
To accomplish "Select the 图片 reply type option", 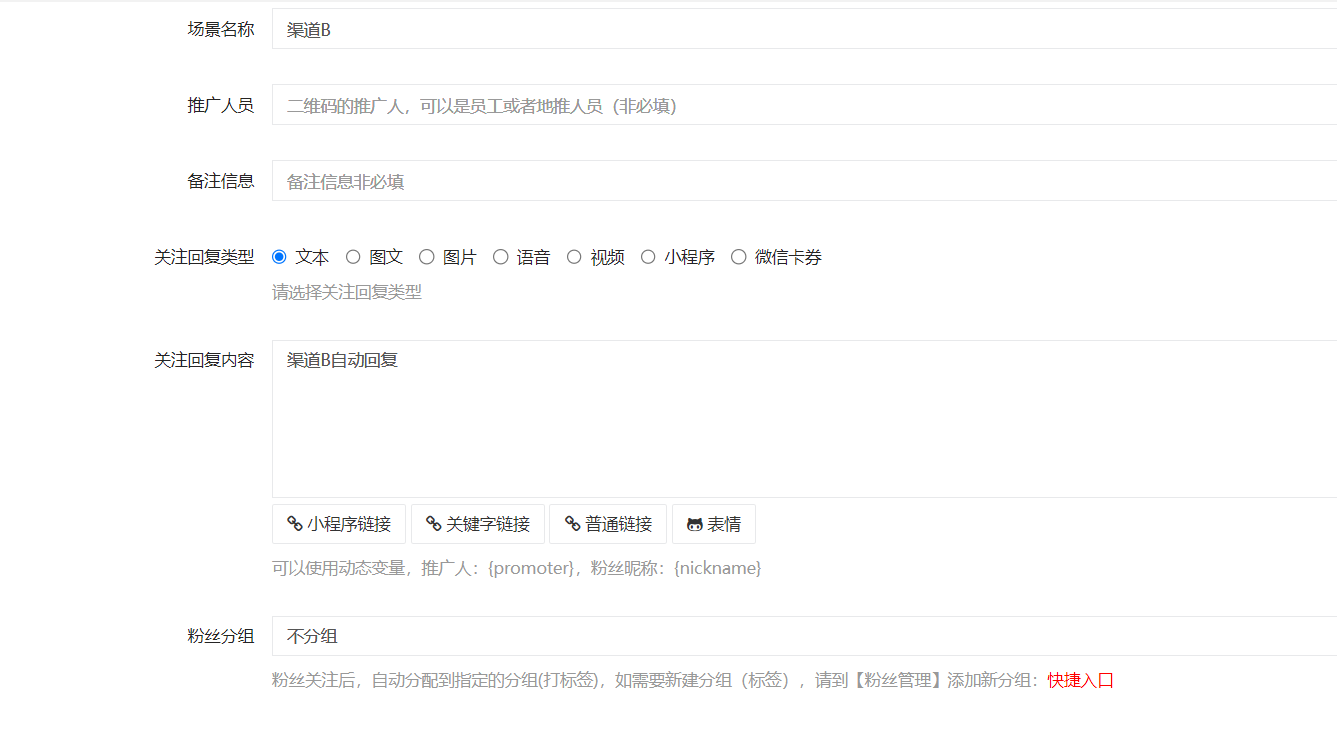I will 426,256.
